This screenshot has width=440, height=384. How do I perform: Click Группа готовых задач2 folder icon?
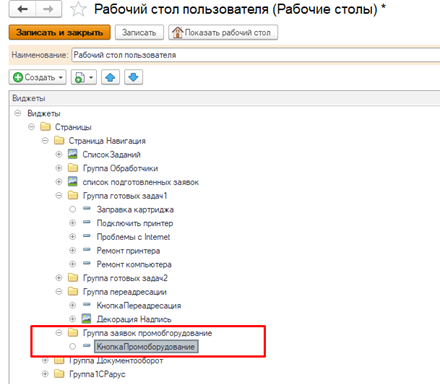tap(73, 277)
